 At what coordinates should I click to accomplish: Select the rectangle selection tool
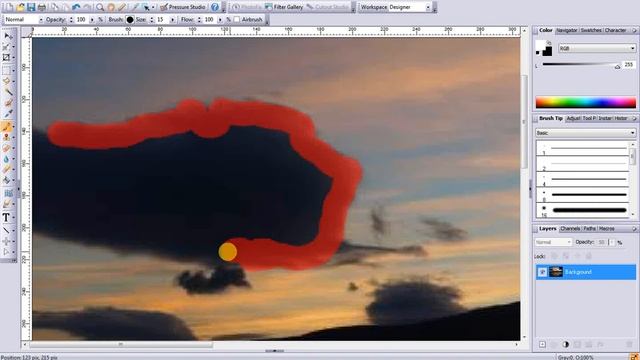tap(7, 71)
